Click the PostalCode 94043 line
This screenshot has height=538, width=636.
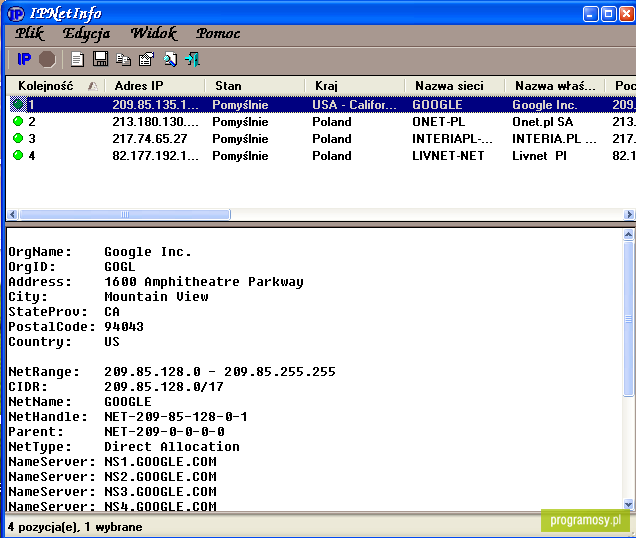(x=76, y=327)
